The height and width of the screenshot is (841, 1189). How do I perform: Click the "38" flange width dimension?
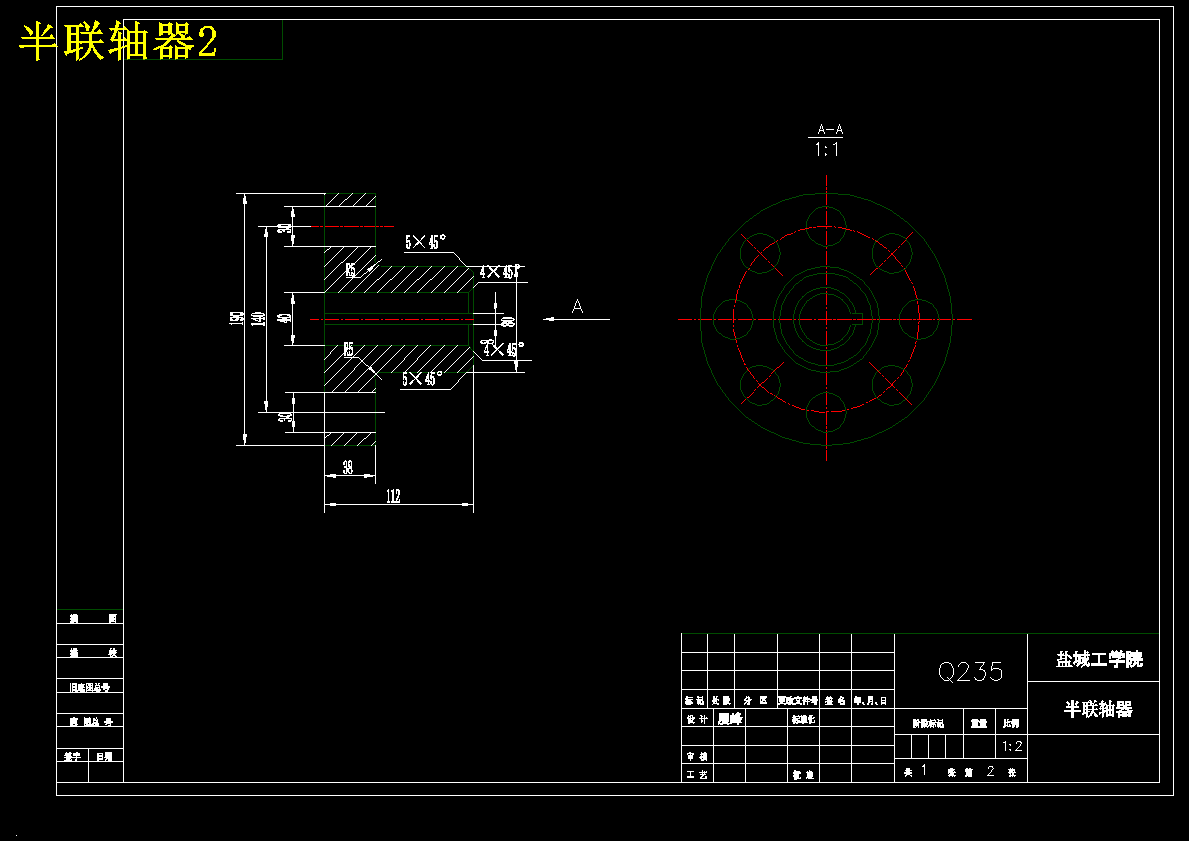(x=348, y=467)
